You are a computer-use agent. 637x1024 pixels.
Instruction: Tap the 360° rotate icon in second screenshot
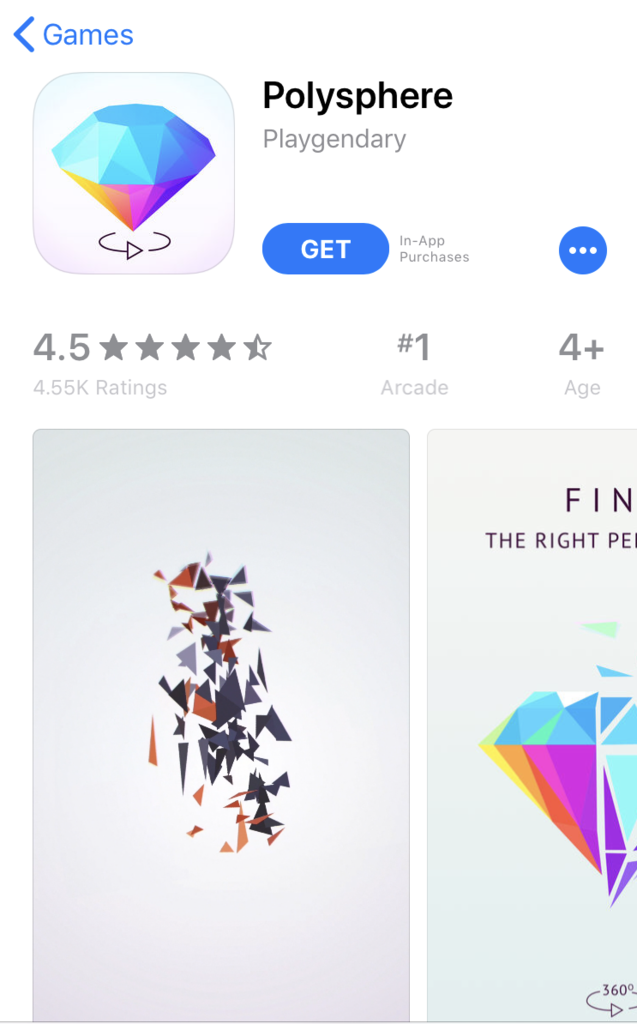(x=612, y=999)
